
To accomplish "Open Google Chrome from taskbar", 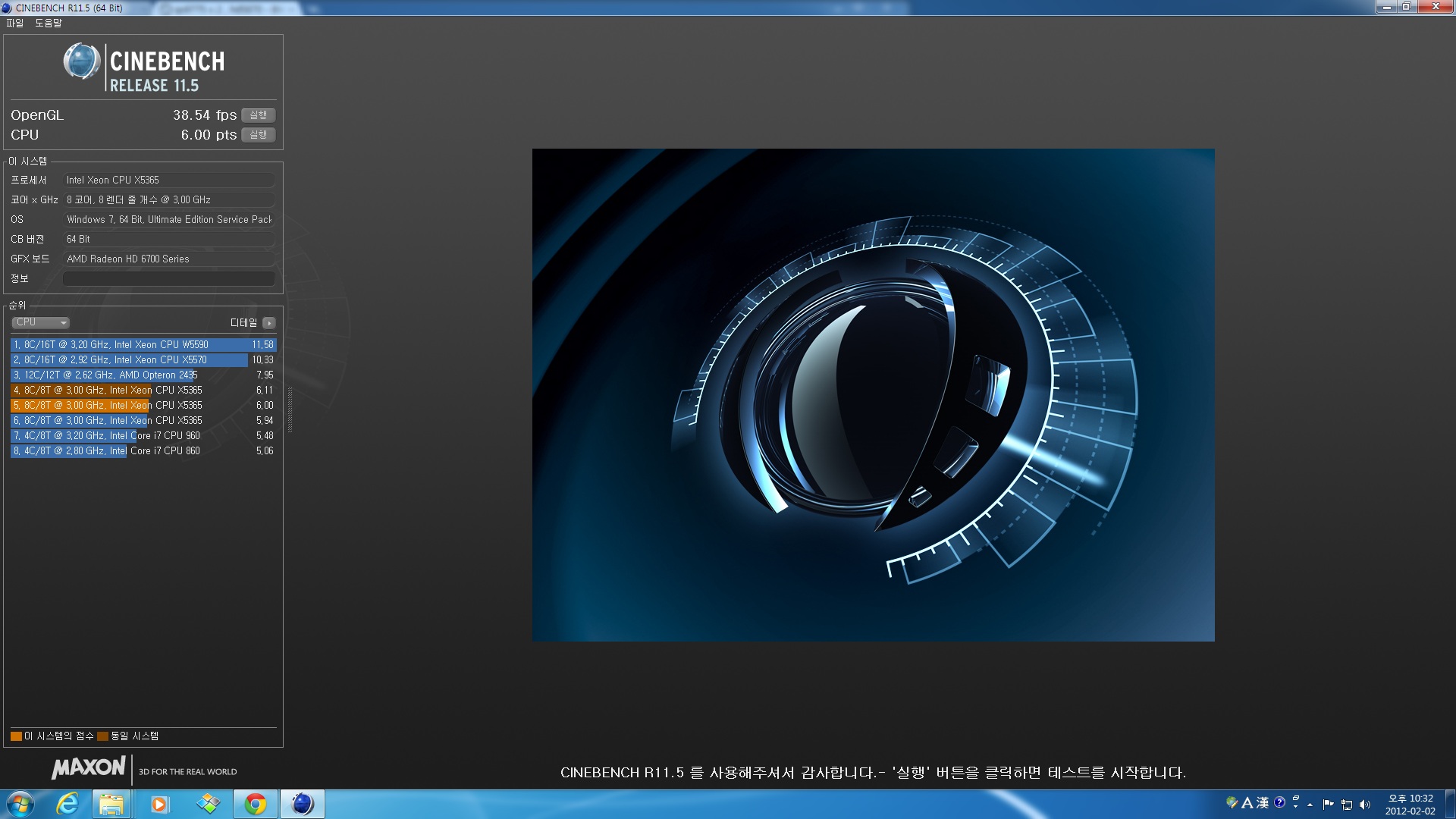I will [x=256, y=804].
